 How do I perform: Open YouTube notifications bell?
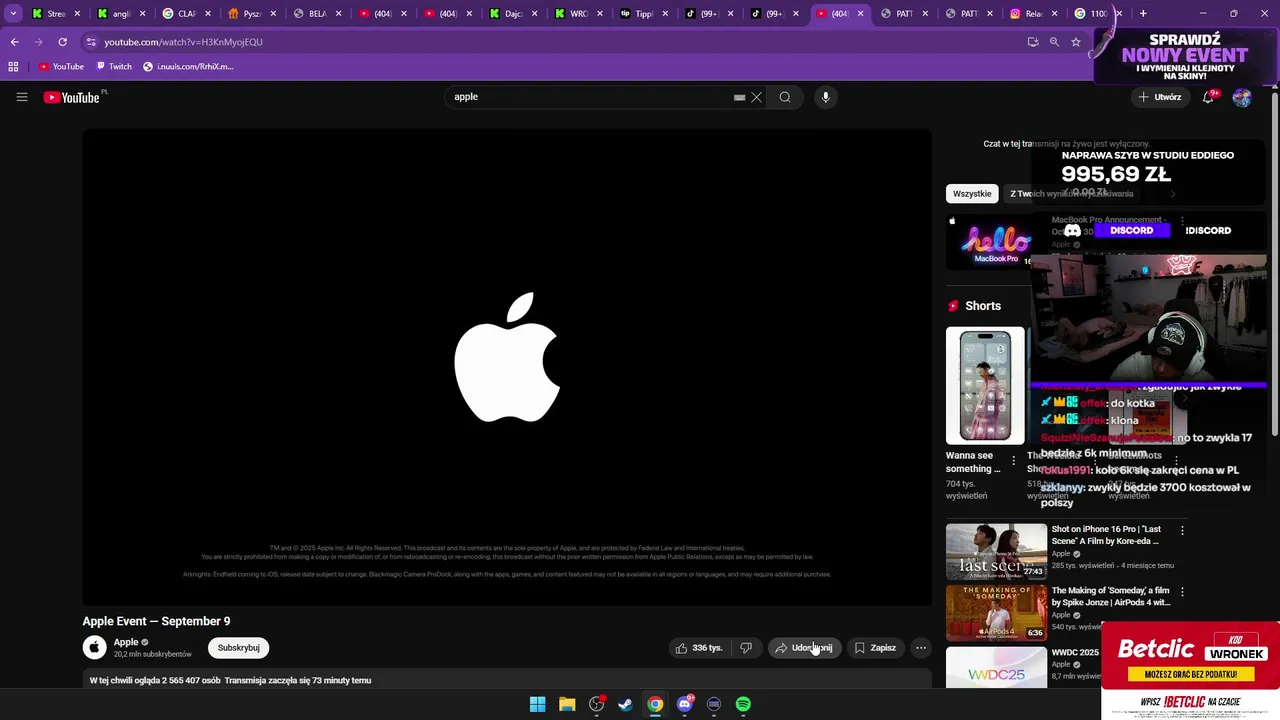pos(1208,97)
